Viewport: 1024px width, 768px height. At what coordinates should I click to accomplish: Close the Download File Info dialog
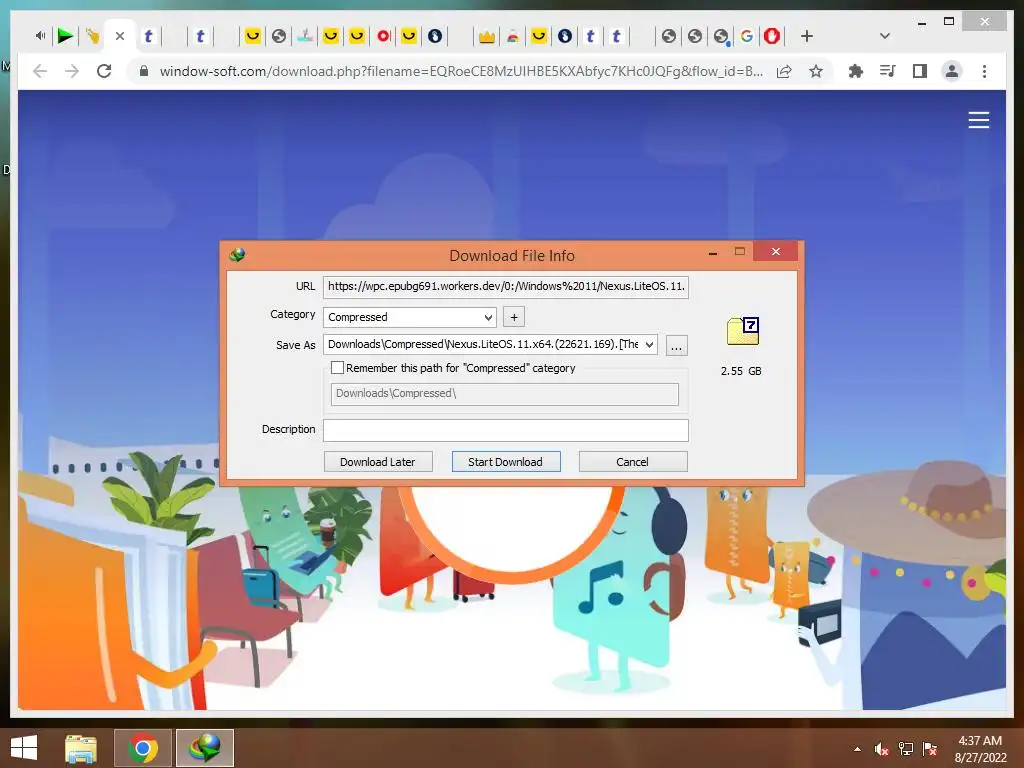click(775, 251)
